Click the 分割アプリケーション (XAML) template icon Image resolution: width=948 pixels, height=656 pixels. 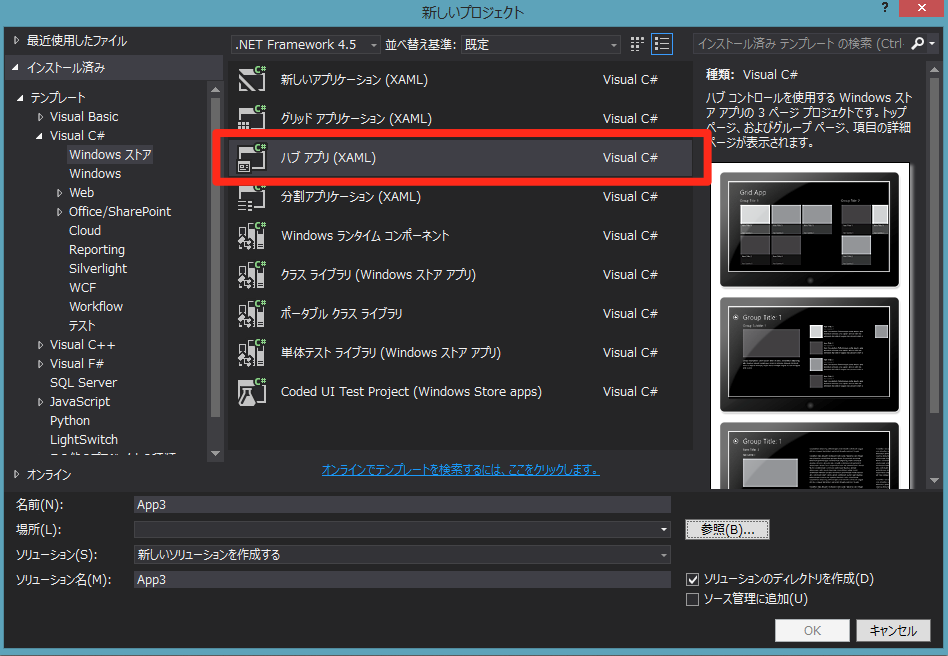point(251,197)
